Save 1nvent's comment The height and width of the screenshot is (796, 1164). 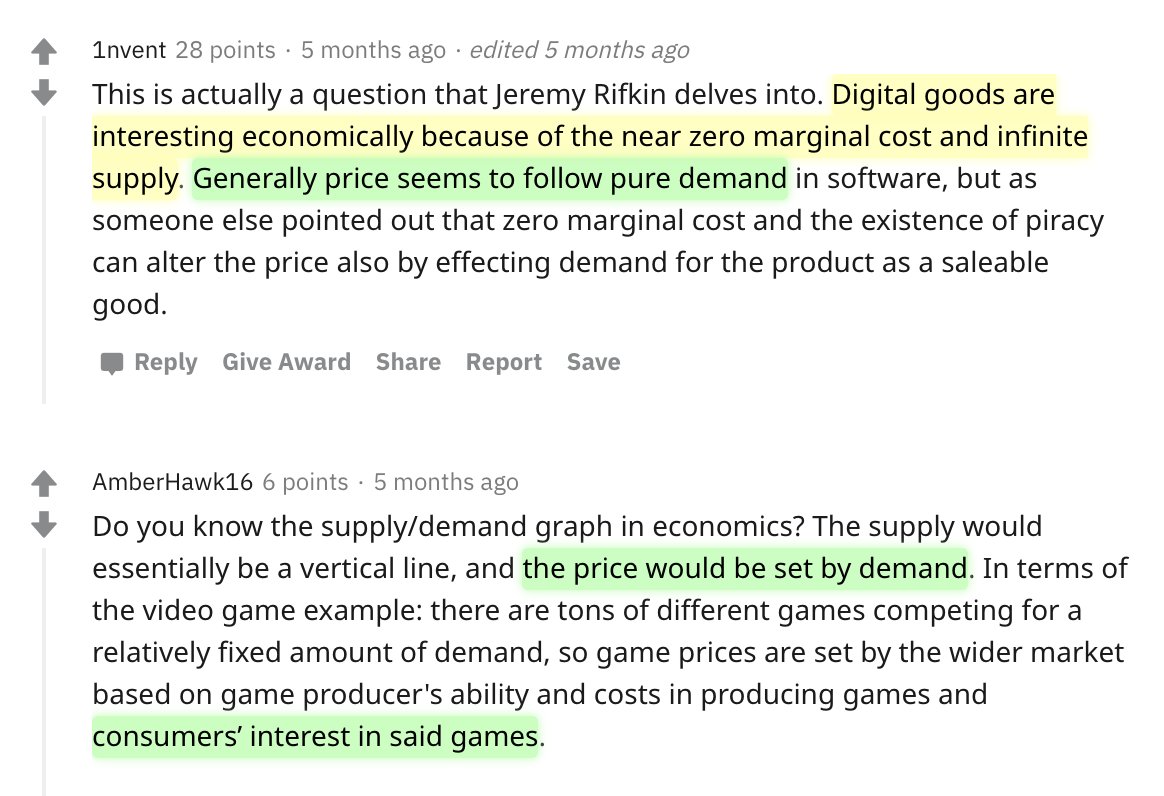[593, 362]
